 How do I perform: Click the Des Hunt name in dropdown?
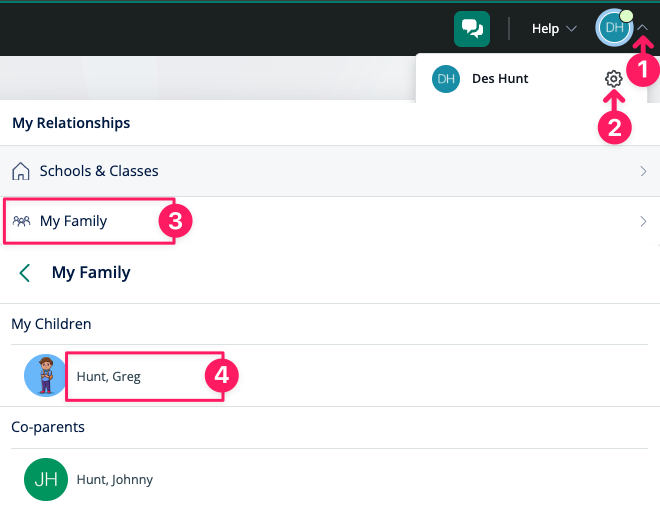(x=500, y=79)
